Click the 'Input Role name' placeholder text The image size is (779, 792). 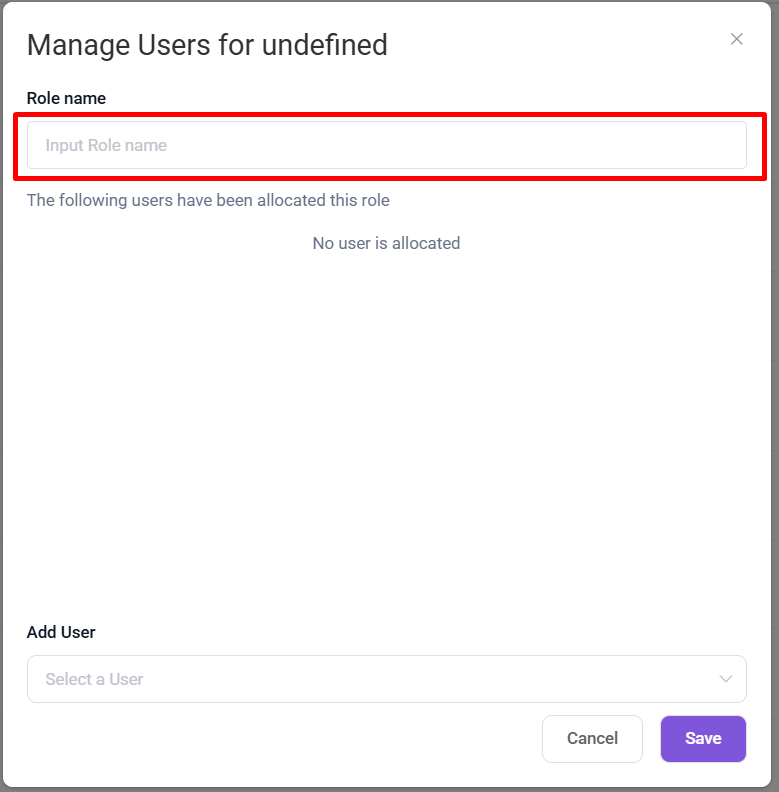tap(106, 145)
